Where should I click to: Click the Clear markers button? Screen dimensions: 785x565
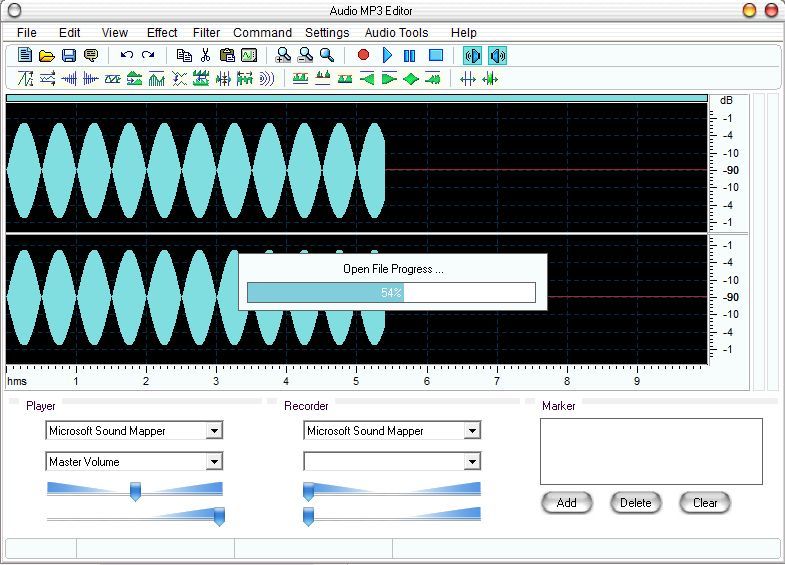coord(705,502)
